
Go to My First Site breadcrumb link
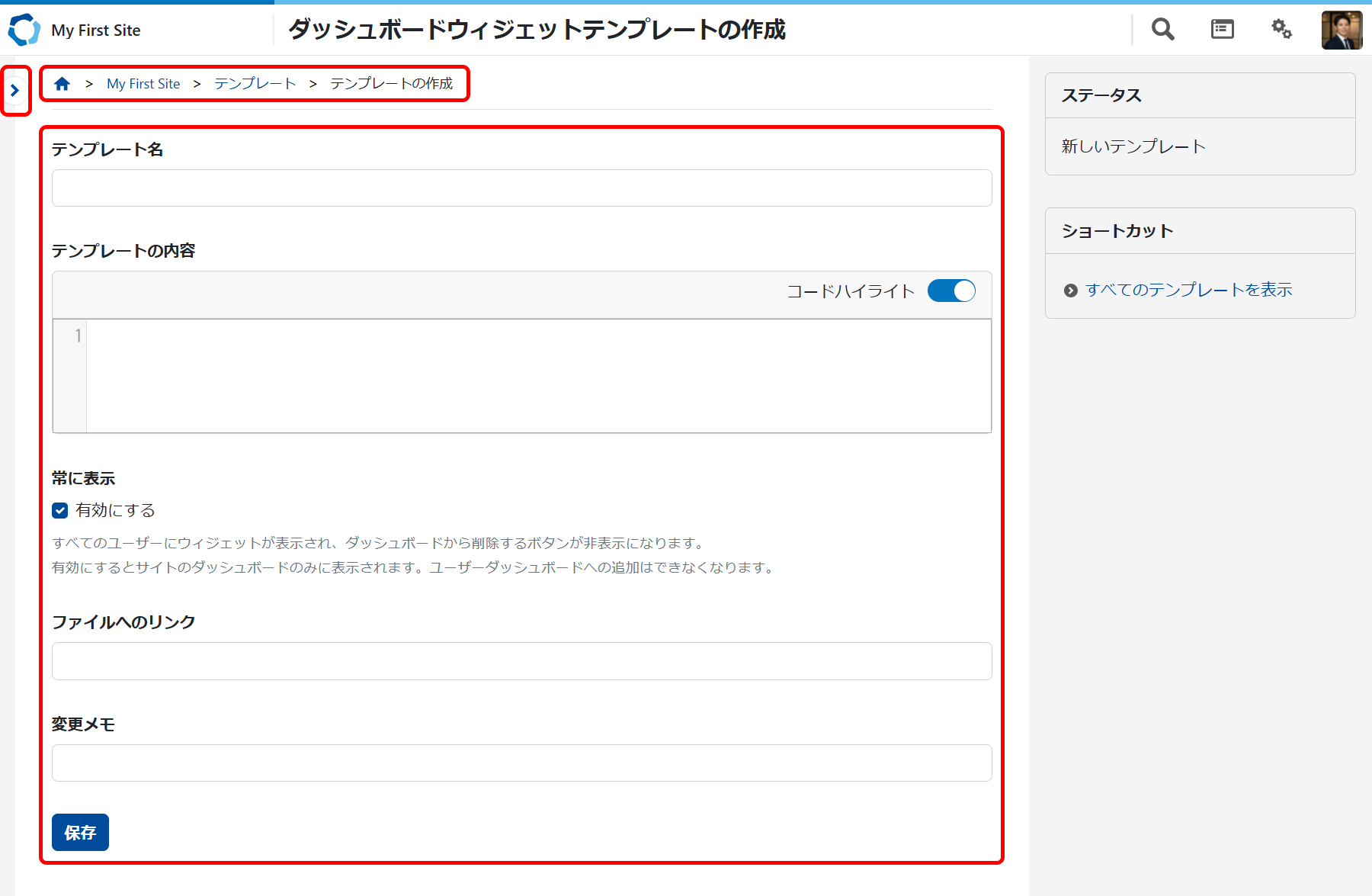tap(143, 84)
